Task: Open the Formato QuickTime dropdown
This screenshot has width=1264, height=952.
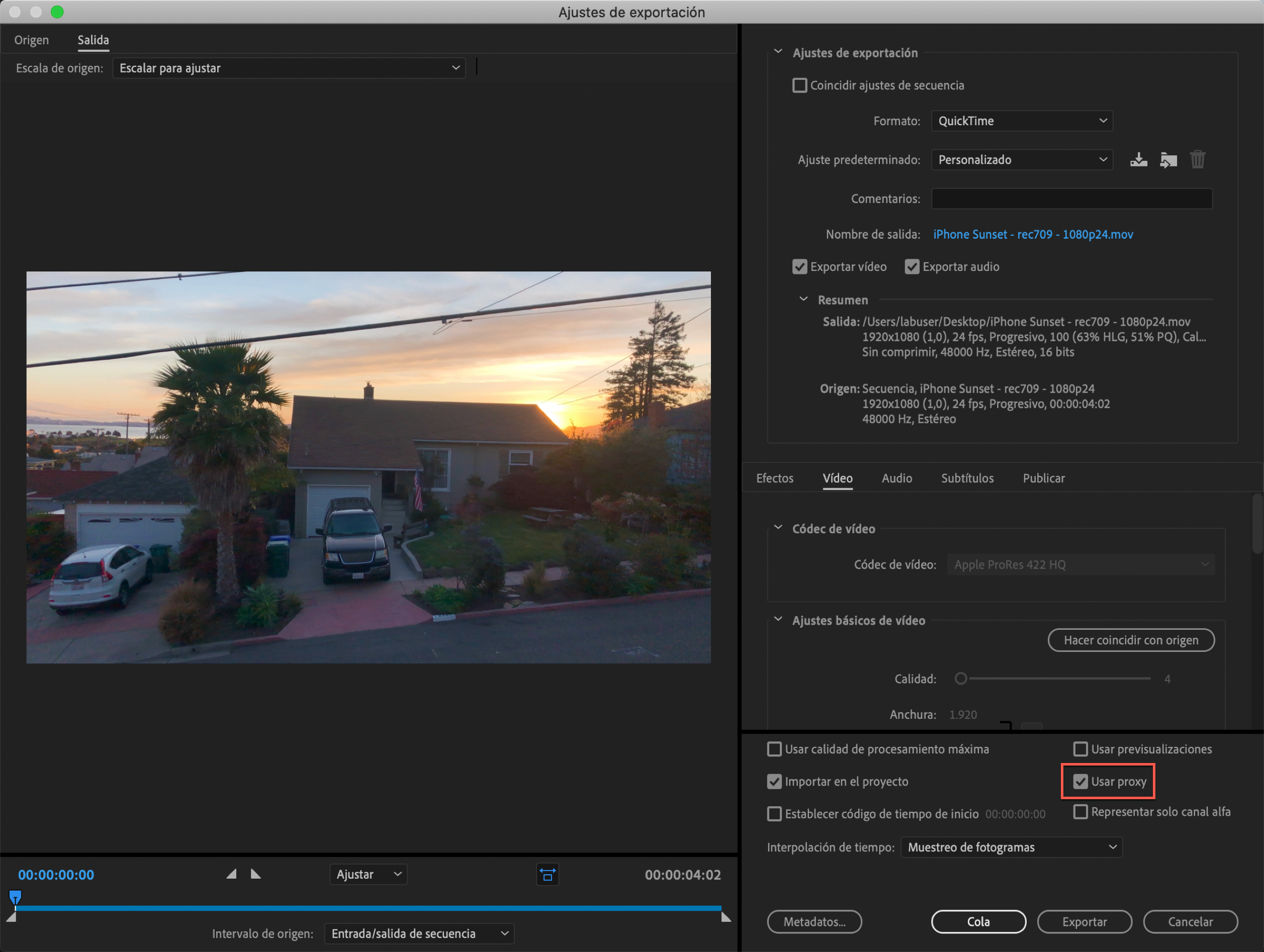Action: point(1022,121)
